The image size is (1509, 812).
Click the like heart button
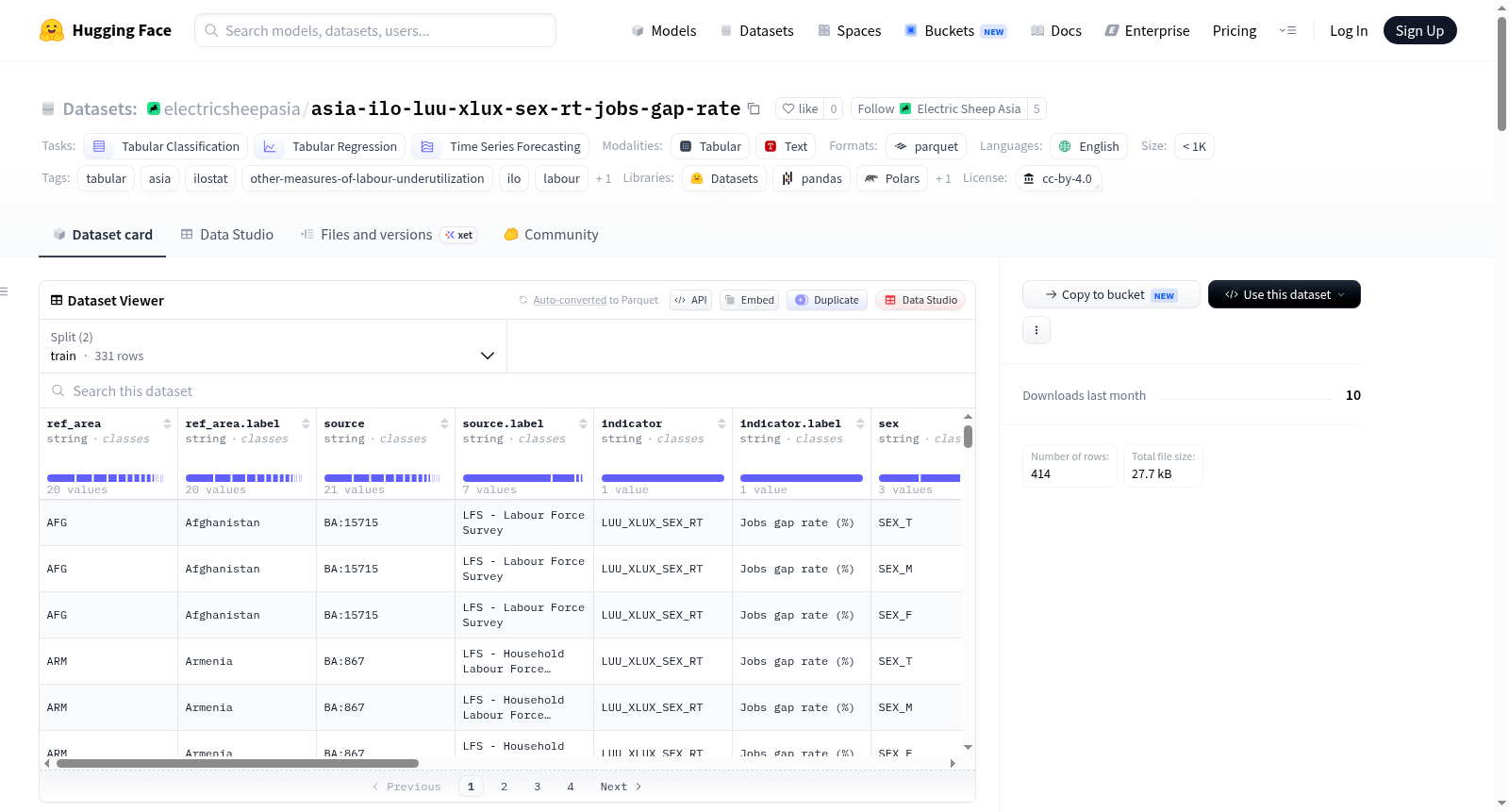[800, 108]
